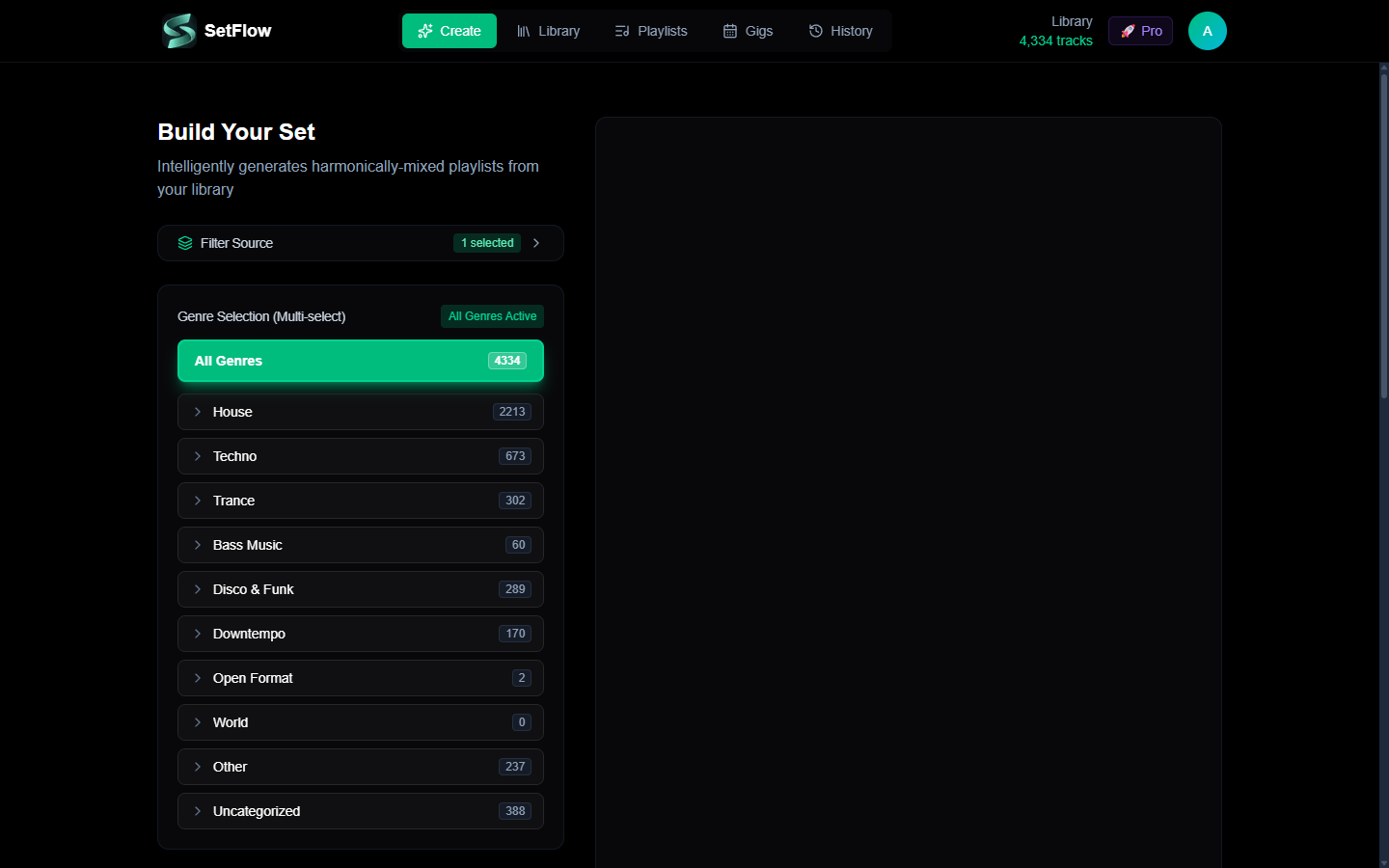
Task: Click the sparkle icon on Create
Action: point(424,31)
